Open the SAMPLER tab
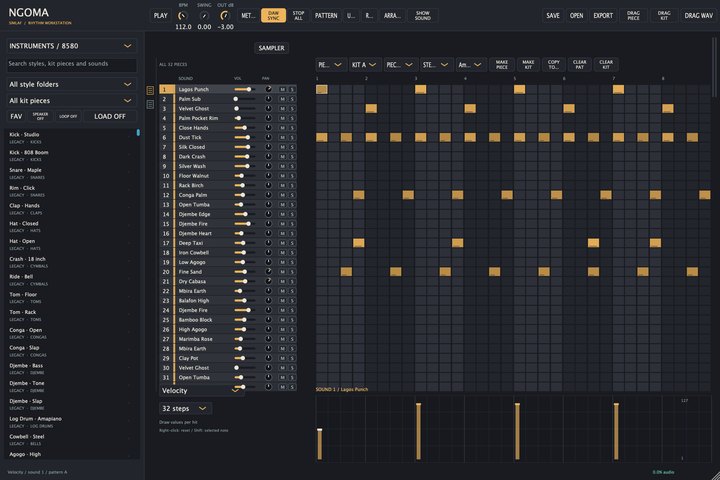720x480 pixels. point(271,48)
